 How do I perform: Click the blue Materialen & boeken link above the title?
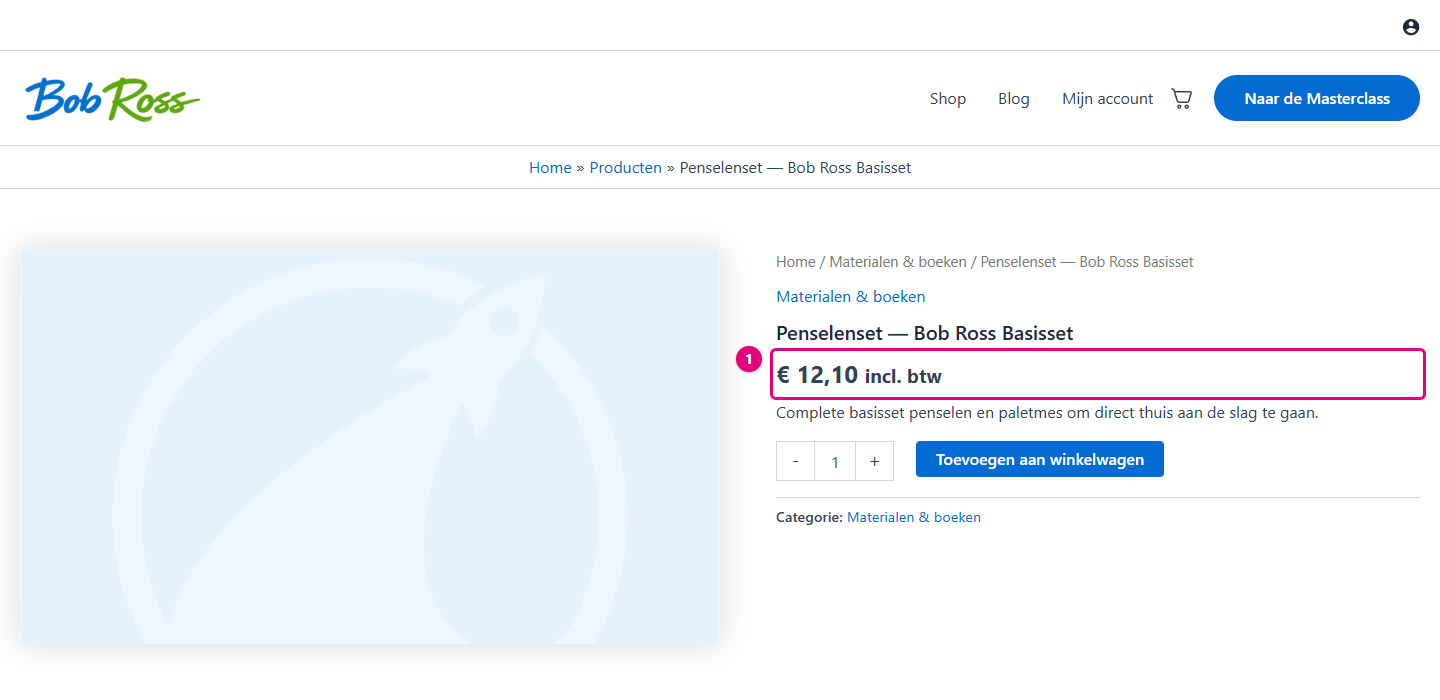coord(851,296)
